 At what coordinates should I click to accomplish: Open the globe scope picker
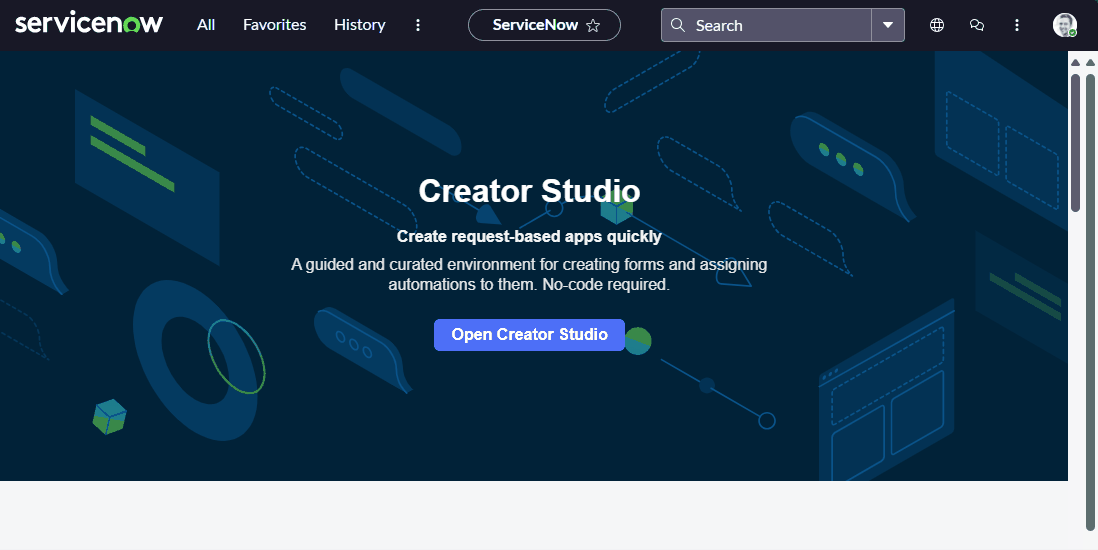[x=937, y=25]
